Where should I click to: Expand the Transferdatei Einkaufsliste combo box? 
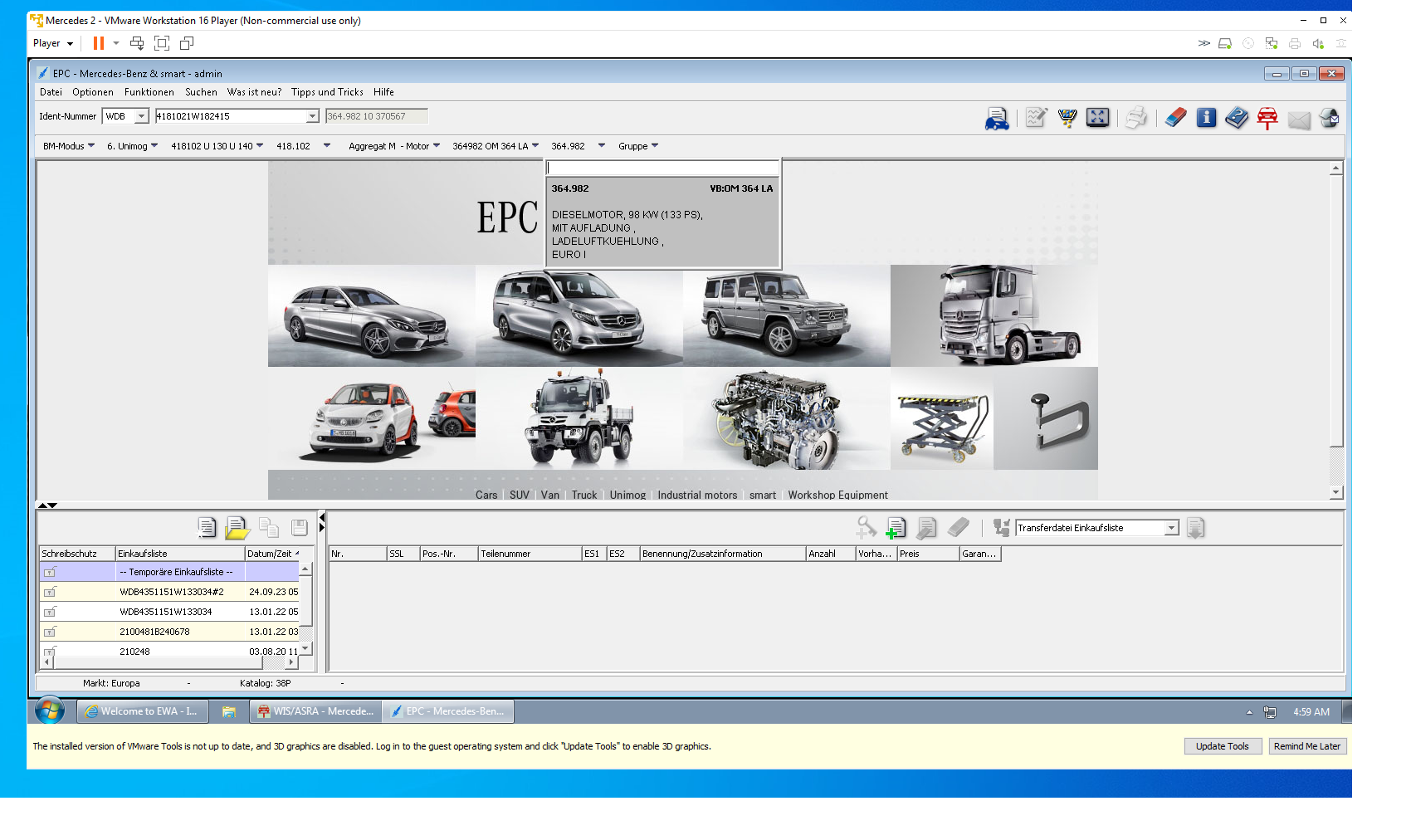(x=1171, y=528)
